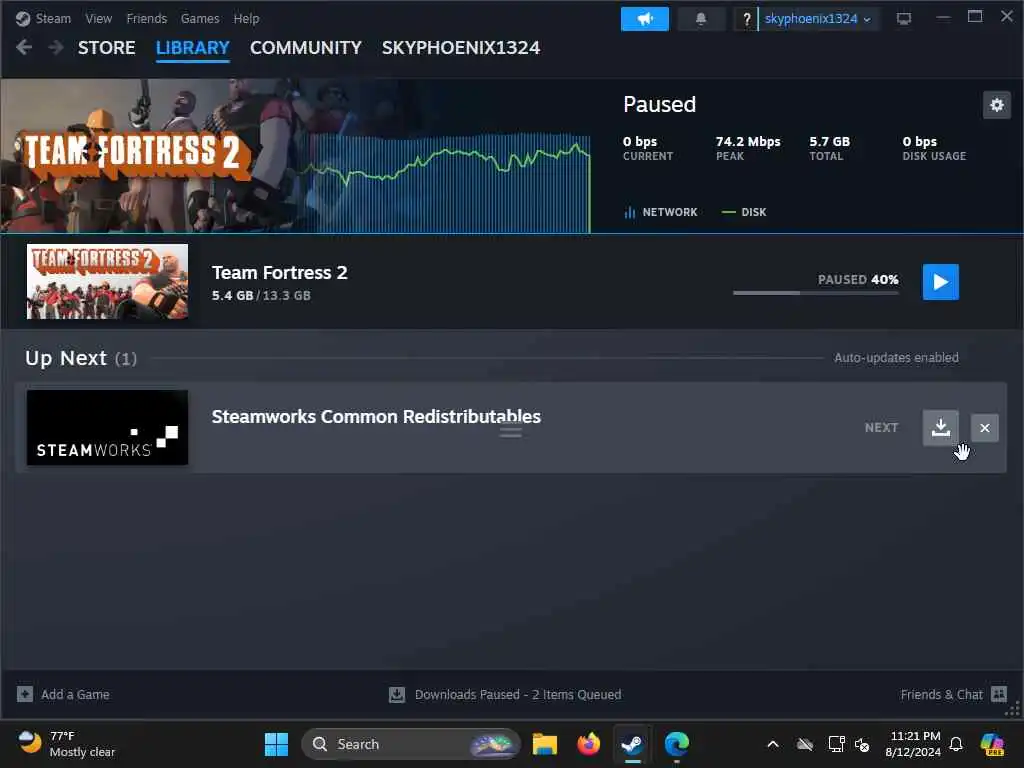Click the Friends & Chat icon

(999, 694)
